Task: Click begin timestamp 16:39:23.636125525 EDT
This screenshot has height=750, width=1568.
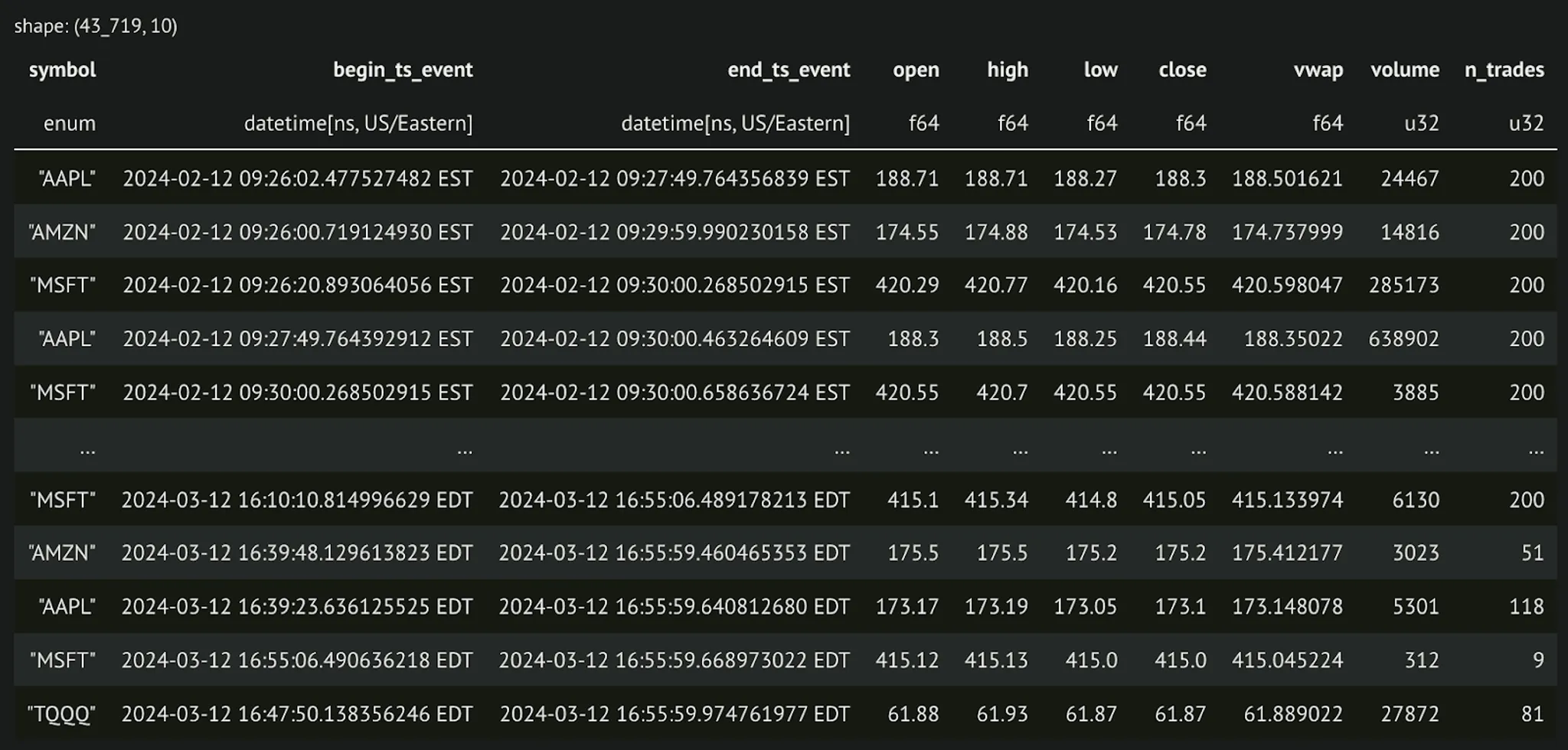Action: click(x=297, y=606)
